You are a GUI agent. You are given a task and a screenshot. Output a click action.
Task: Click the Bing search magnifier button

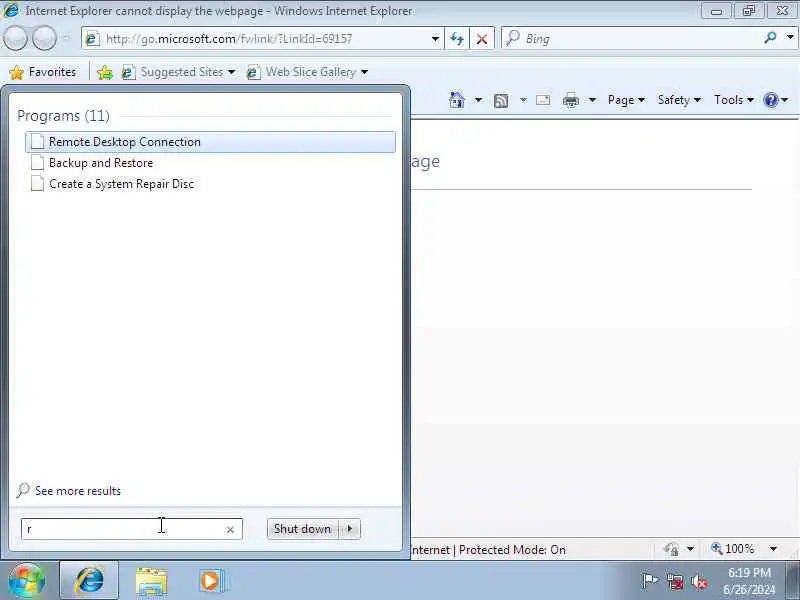coord(770,38)
